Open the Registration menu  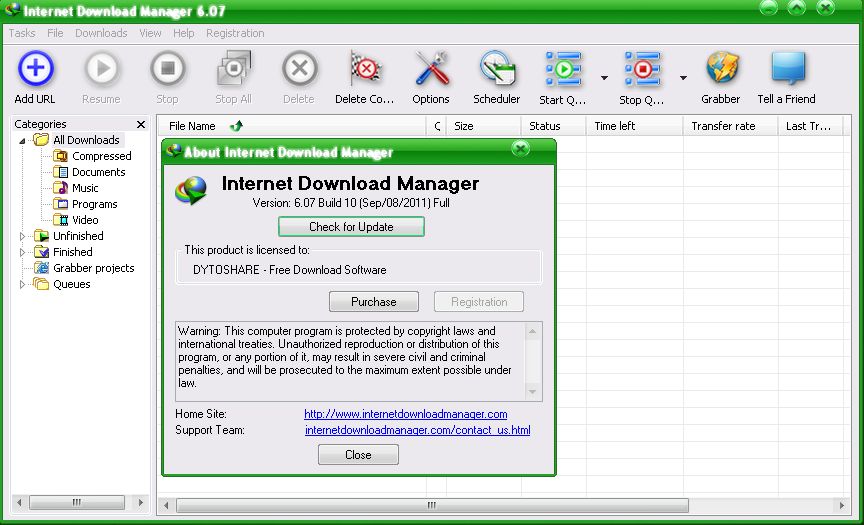click(x=235, y=33)
